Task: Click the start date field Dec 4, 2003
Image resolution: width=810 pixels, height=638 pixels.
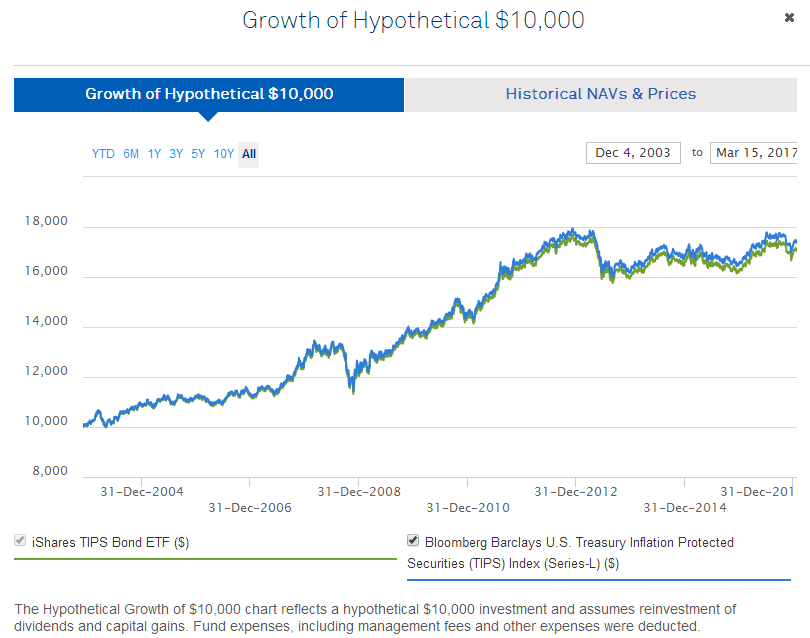Action: (x=633, y=153)
